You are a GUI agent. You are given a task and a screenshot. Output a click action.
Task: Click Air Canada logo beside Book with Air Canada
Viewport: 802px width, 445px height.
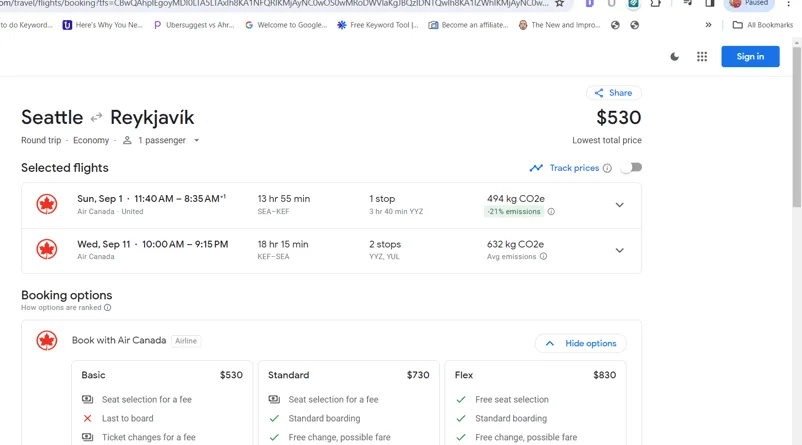pos(47,341)
